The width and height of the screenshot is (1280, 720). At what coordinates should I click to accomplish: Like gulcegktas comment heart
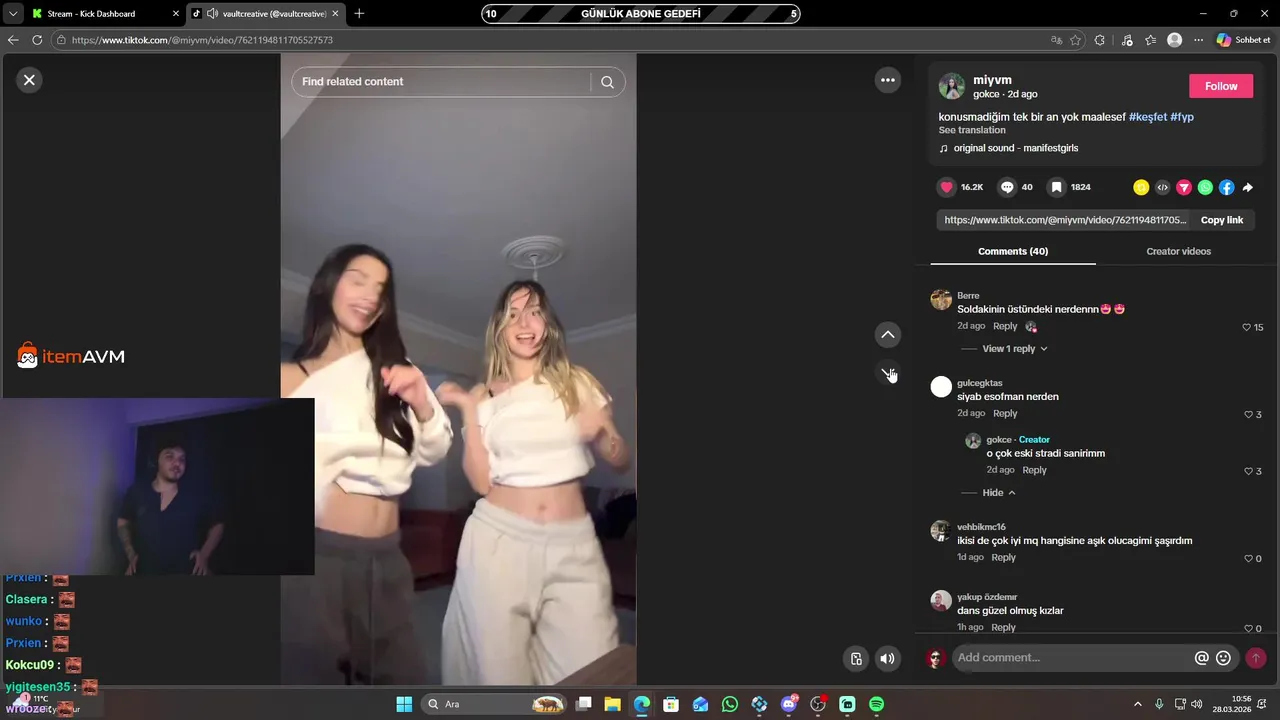coord(1248,414)
